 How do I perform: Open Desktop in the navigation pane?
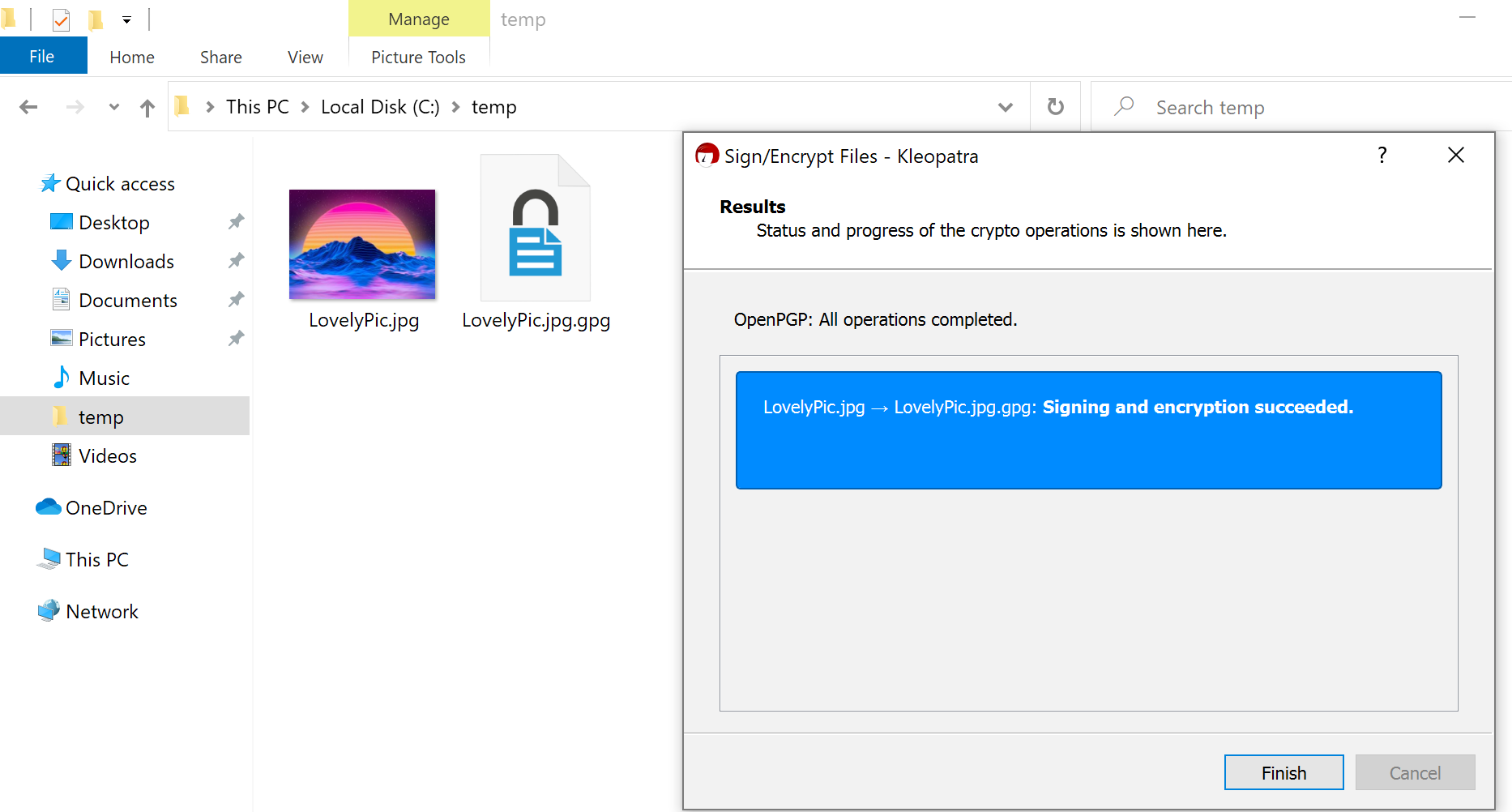pyautogui.click(x=114, y=223)
